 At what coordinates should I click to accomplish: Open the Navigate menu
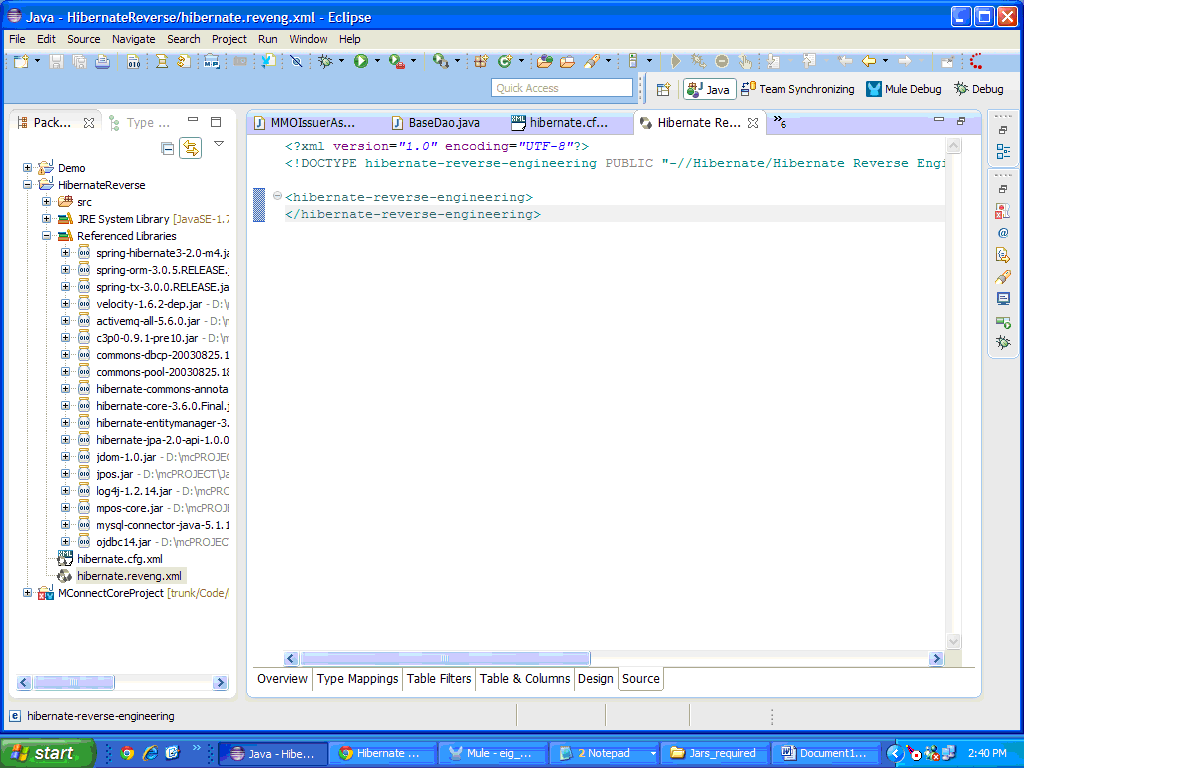pyautogui.click(x=133, y=39)
